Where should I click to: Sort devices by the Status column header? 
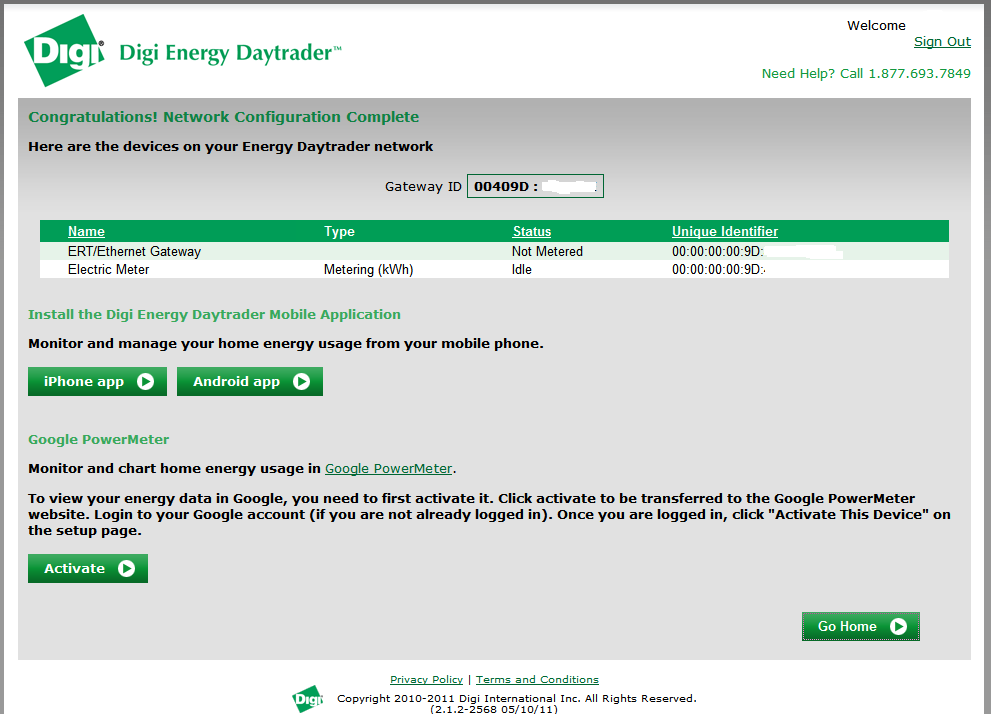(531, 231)
